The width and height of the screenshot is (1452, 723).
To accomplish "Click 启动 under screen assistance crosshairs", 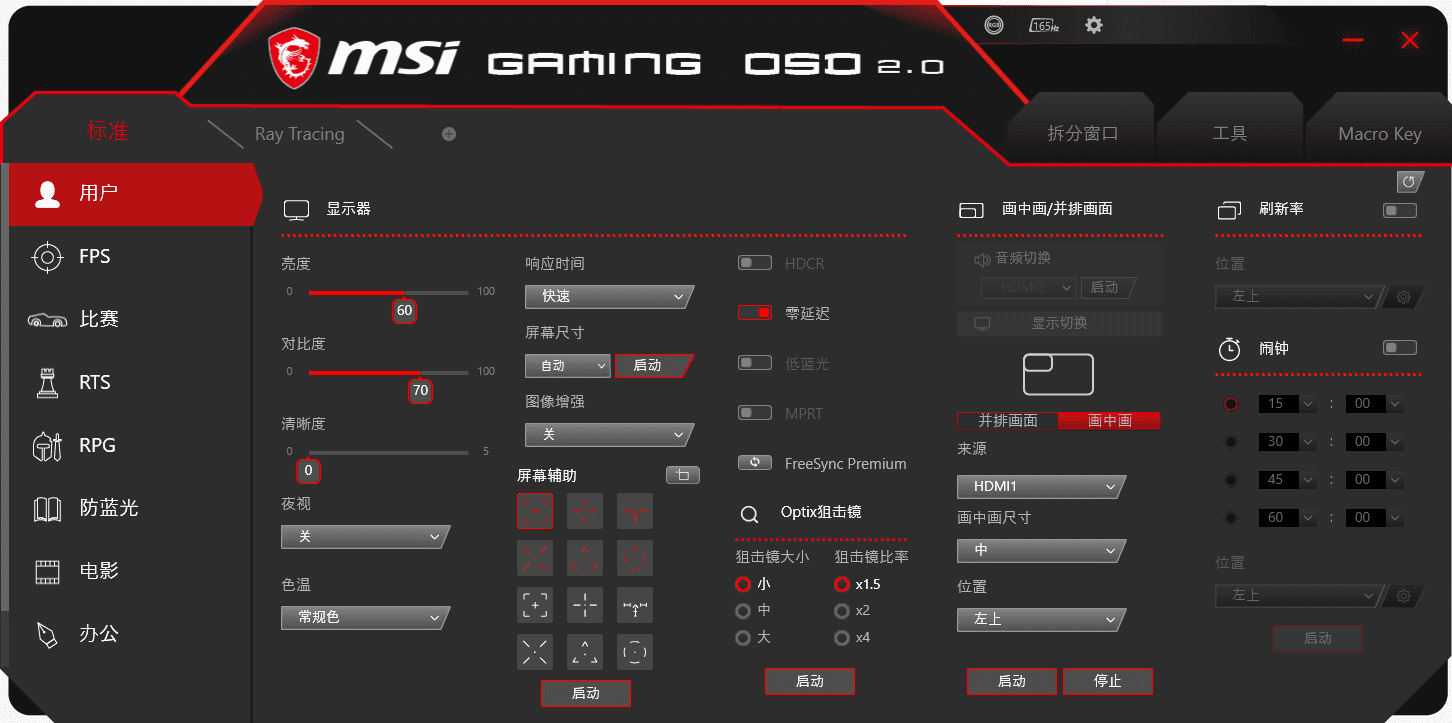I will coord(586,693).
